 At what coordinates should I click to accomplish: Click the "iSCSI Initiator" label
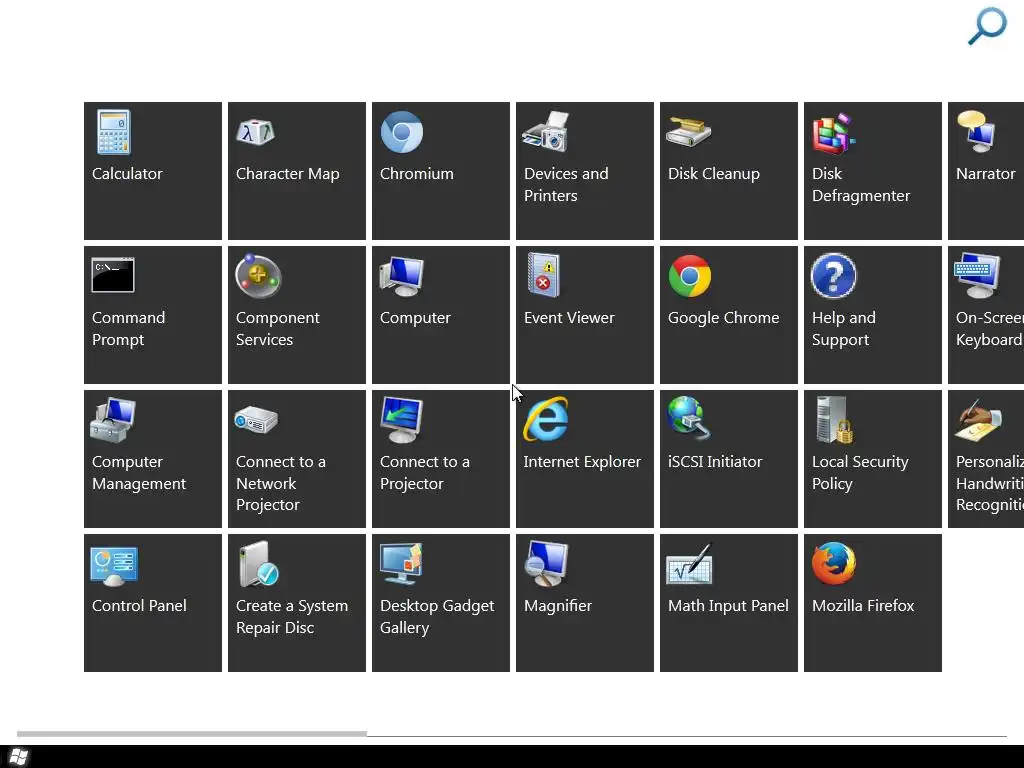pyautogui.click(x=714, y=462)
